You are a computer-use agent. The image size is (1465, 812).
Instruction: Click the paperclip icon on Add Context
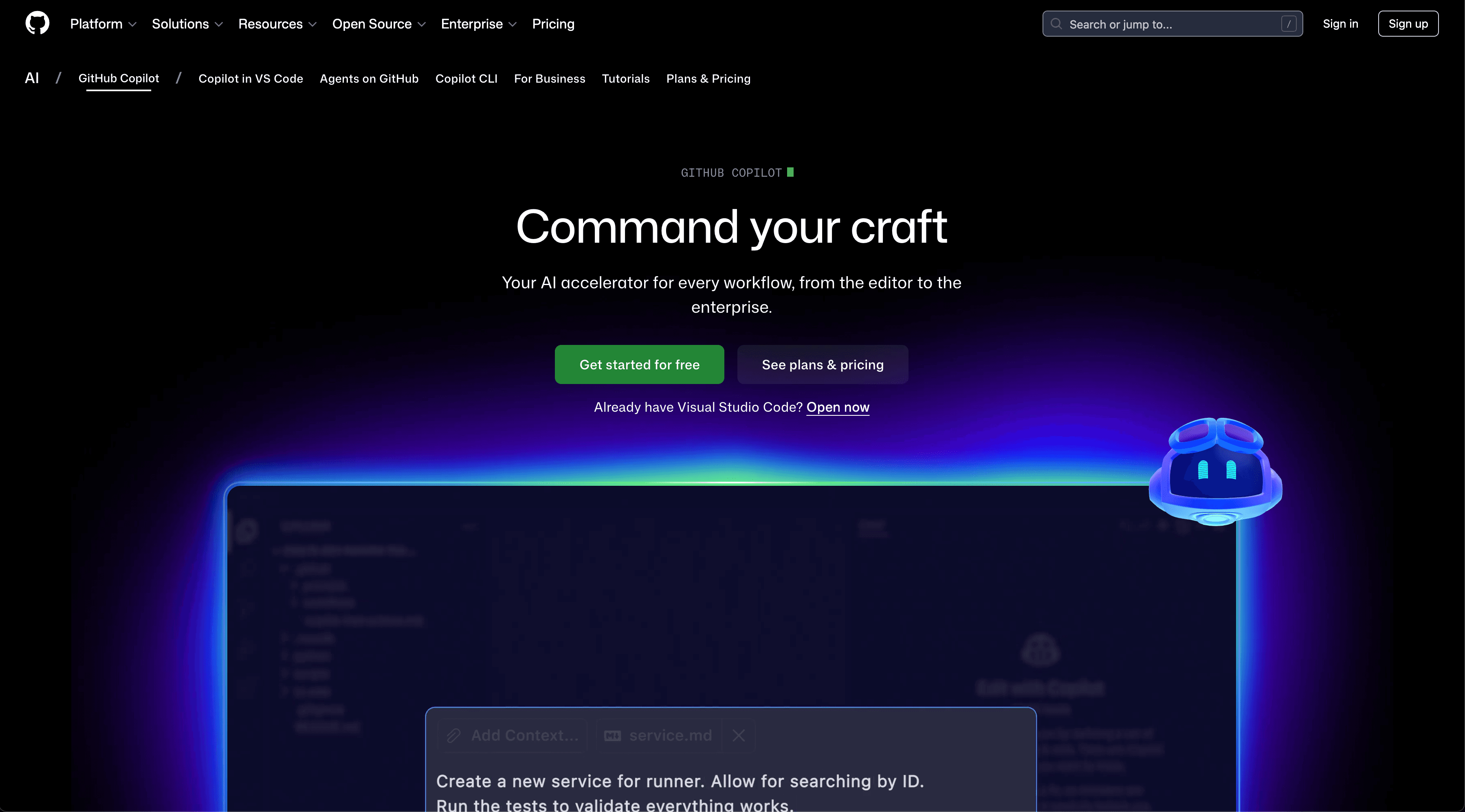click(453, 735)
